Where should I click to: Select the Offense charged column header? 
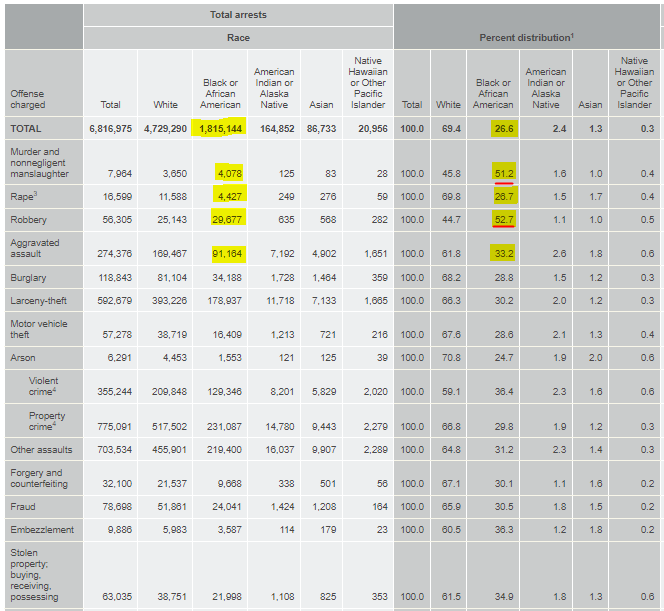[28, 99]
